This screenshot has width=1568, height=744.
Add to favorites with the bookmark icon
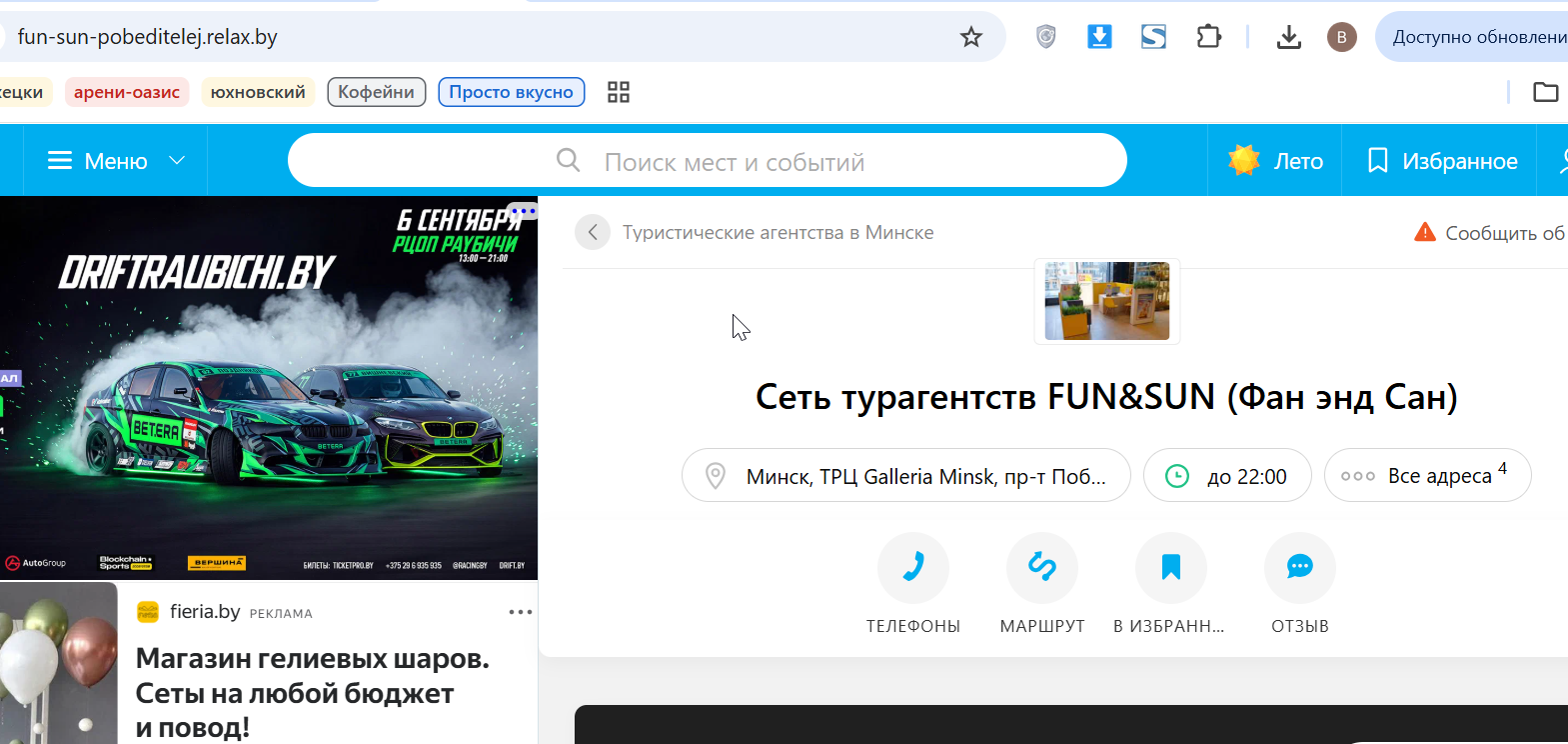(x=1171, y=568)
